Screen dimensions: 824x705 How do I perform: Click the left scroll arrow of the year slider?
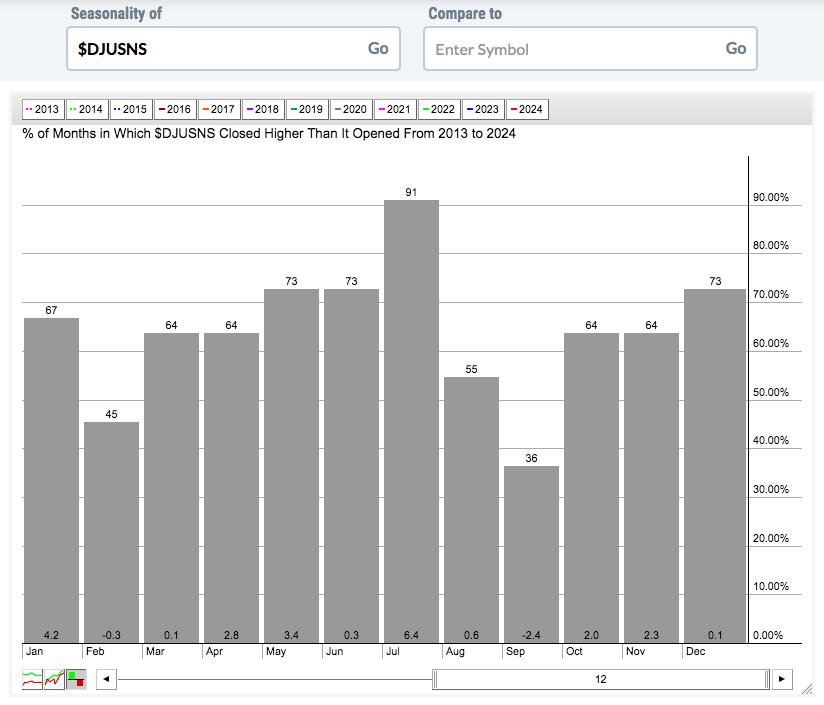106,680
